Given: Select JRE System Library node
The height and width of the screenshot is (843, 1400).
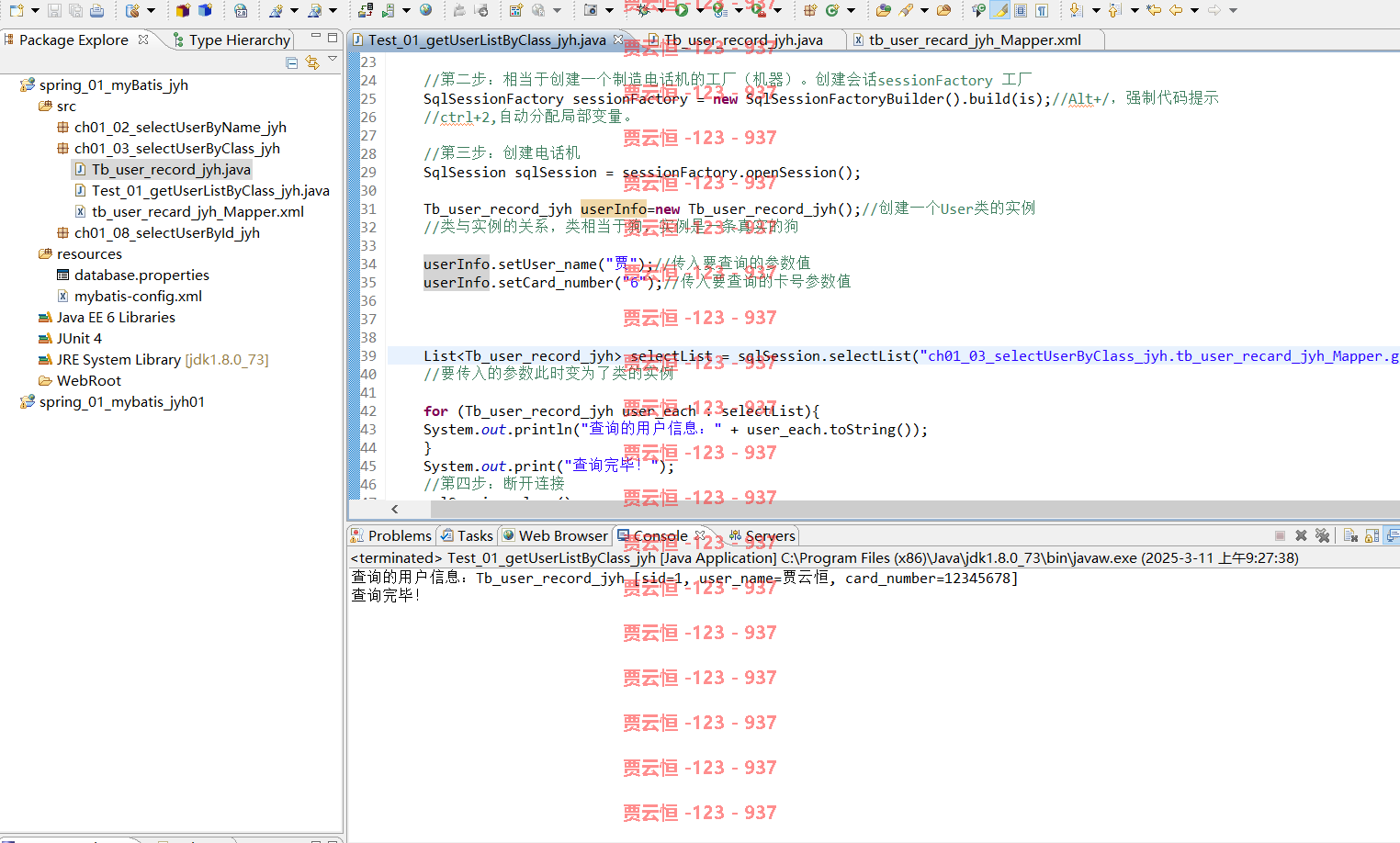Looking at the screenshot, I should click(x=153, y=359).
